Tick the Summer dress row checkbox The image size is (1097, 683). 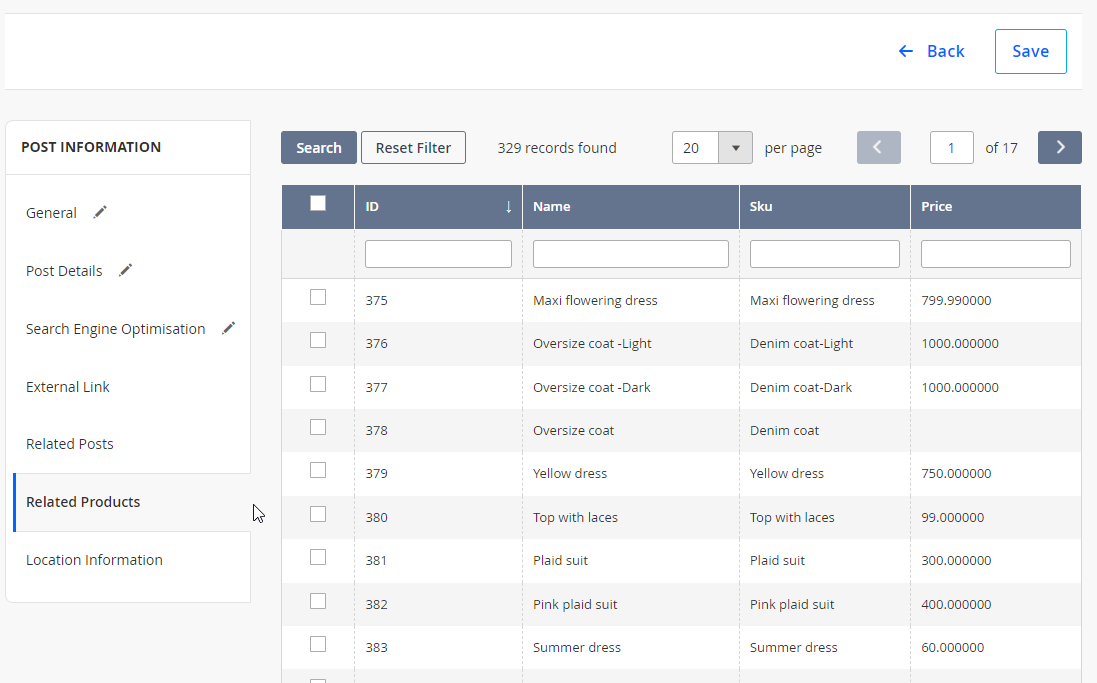318,644
